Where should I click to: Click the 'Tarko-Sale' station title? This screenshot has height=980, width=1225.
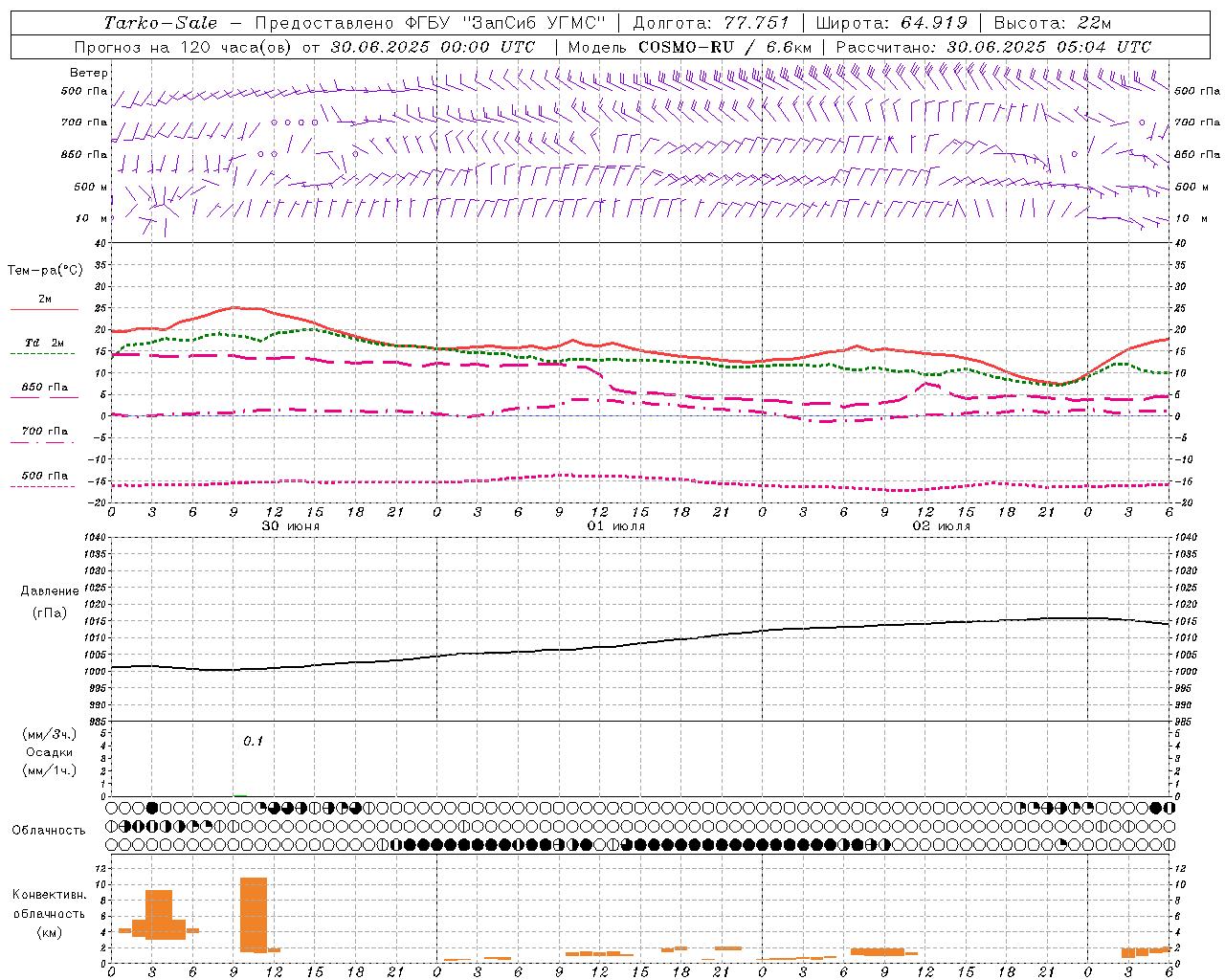(x=161, y=23)
